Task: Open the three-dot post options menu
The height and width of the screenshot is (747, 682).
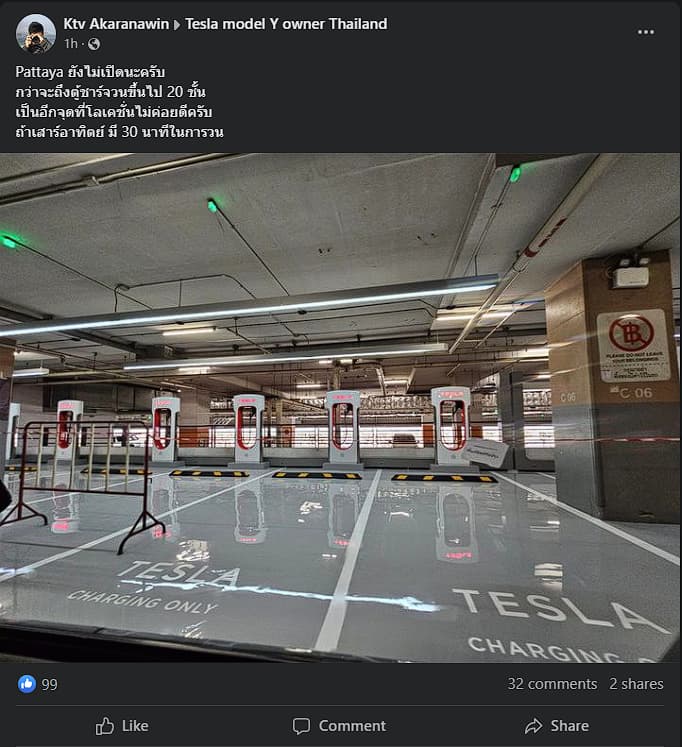Action: [645, 32]
